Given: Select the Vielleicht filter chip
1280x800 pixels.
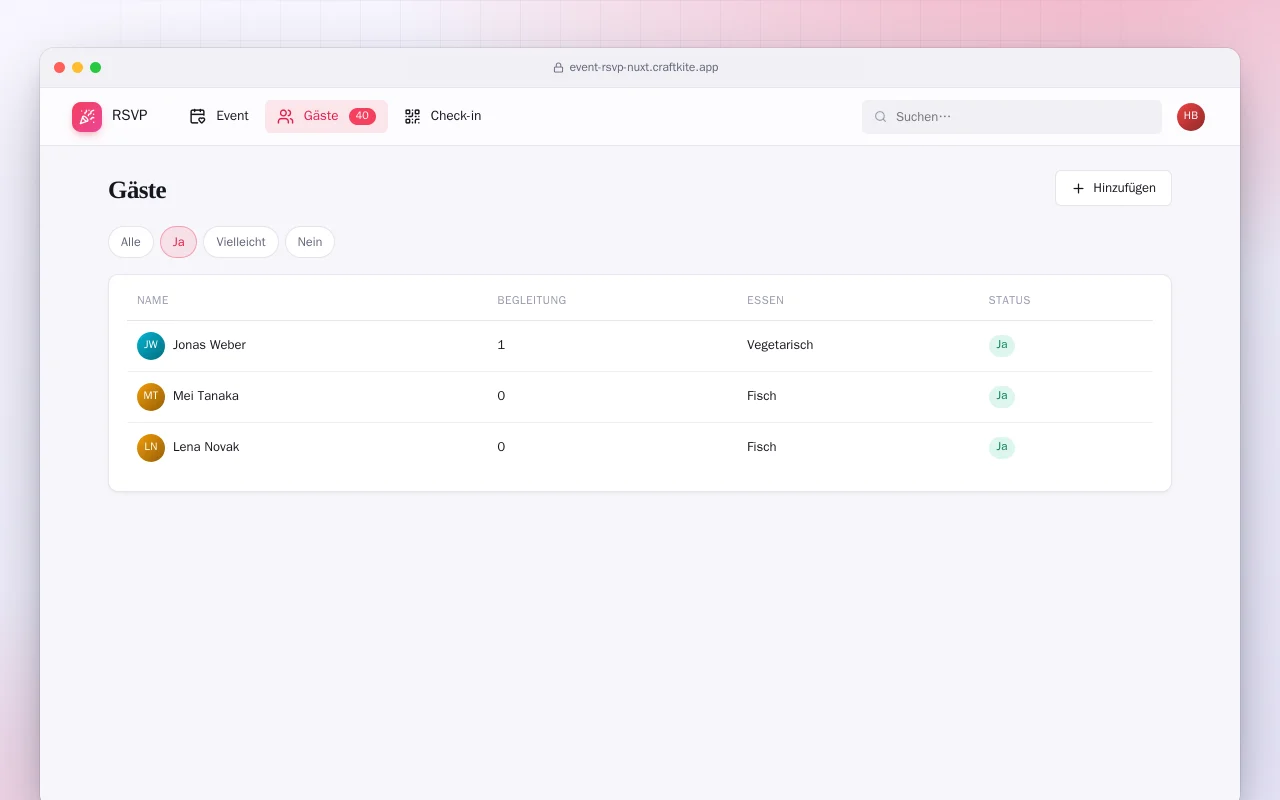Looking at the screenshot, I should [241, 242].
